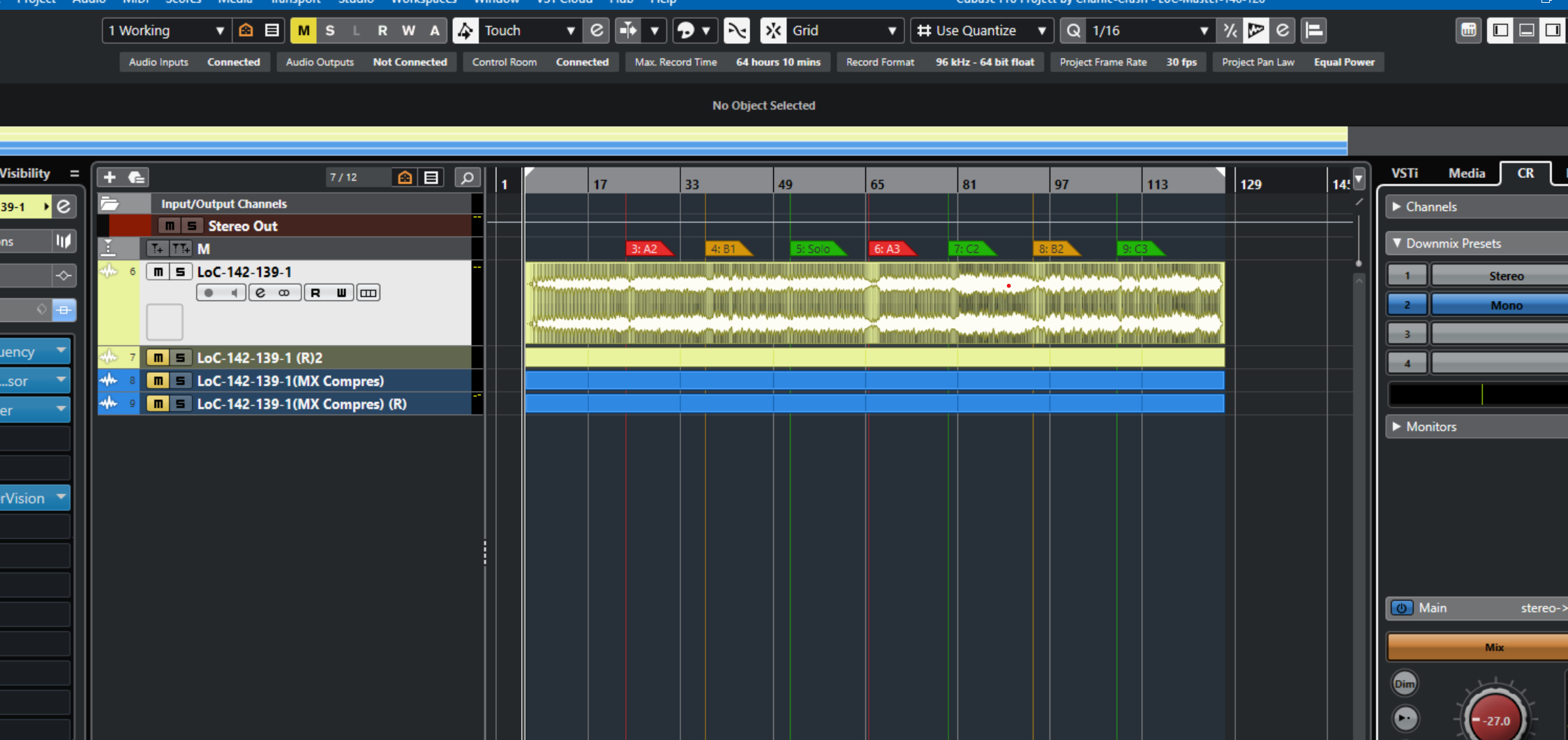
Task: Click toolbar constrain delay/list icon
Action: (x=272, y=30)
